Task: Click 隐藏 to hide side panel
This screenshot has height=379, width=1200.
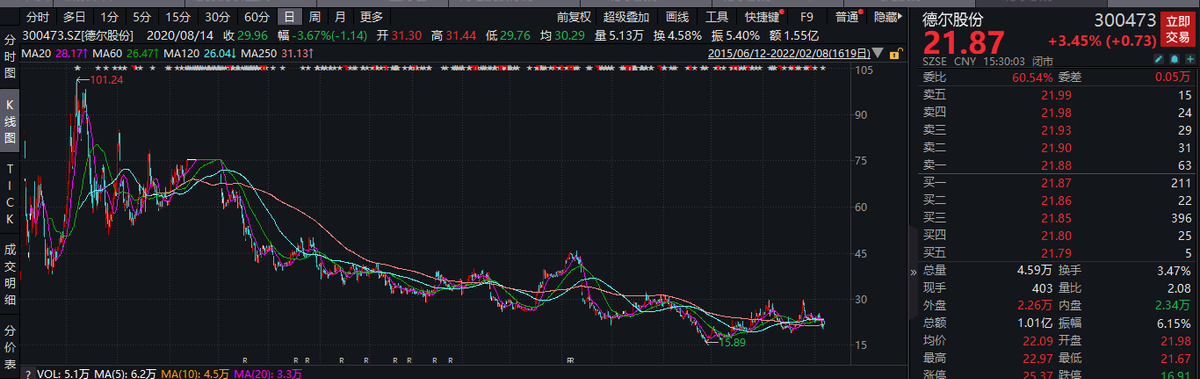Action: 888,16
